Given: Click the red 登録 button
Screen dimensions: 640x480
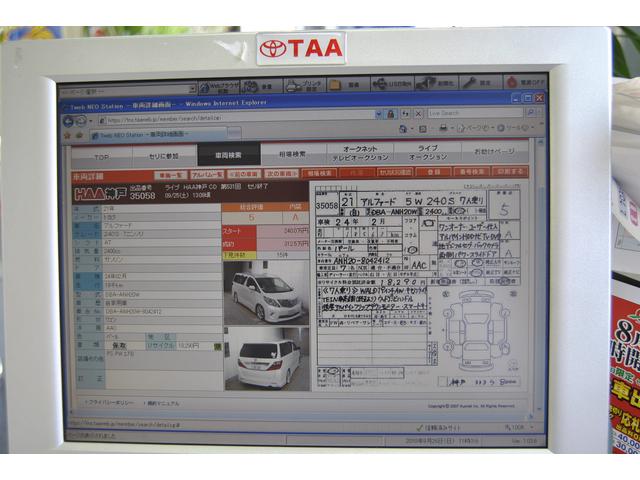Looking at the screenshot, I should coord(434,172).
